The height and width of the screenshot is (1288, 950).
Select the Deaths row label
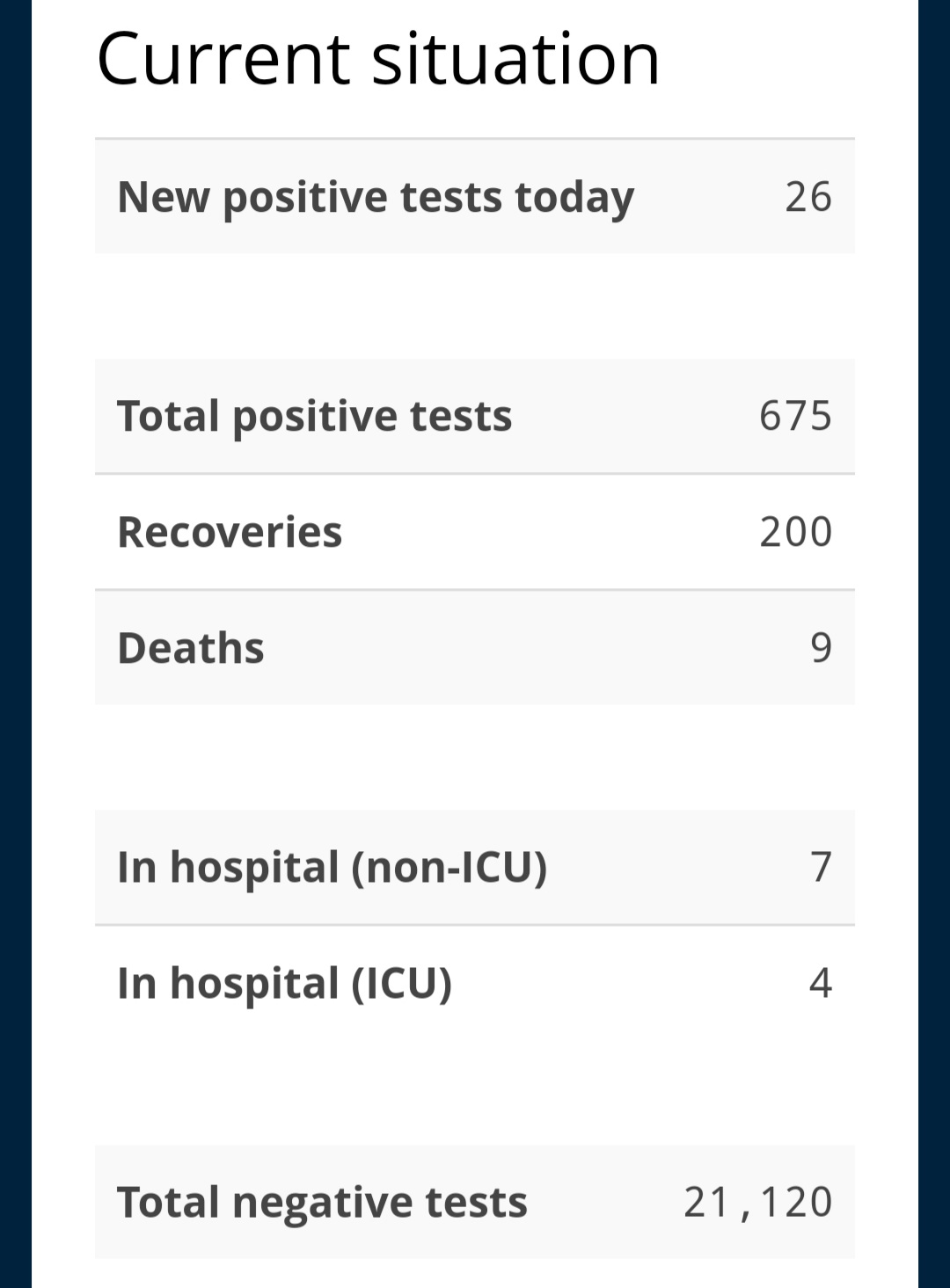coord(191,648)
